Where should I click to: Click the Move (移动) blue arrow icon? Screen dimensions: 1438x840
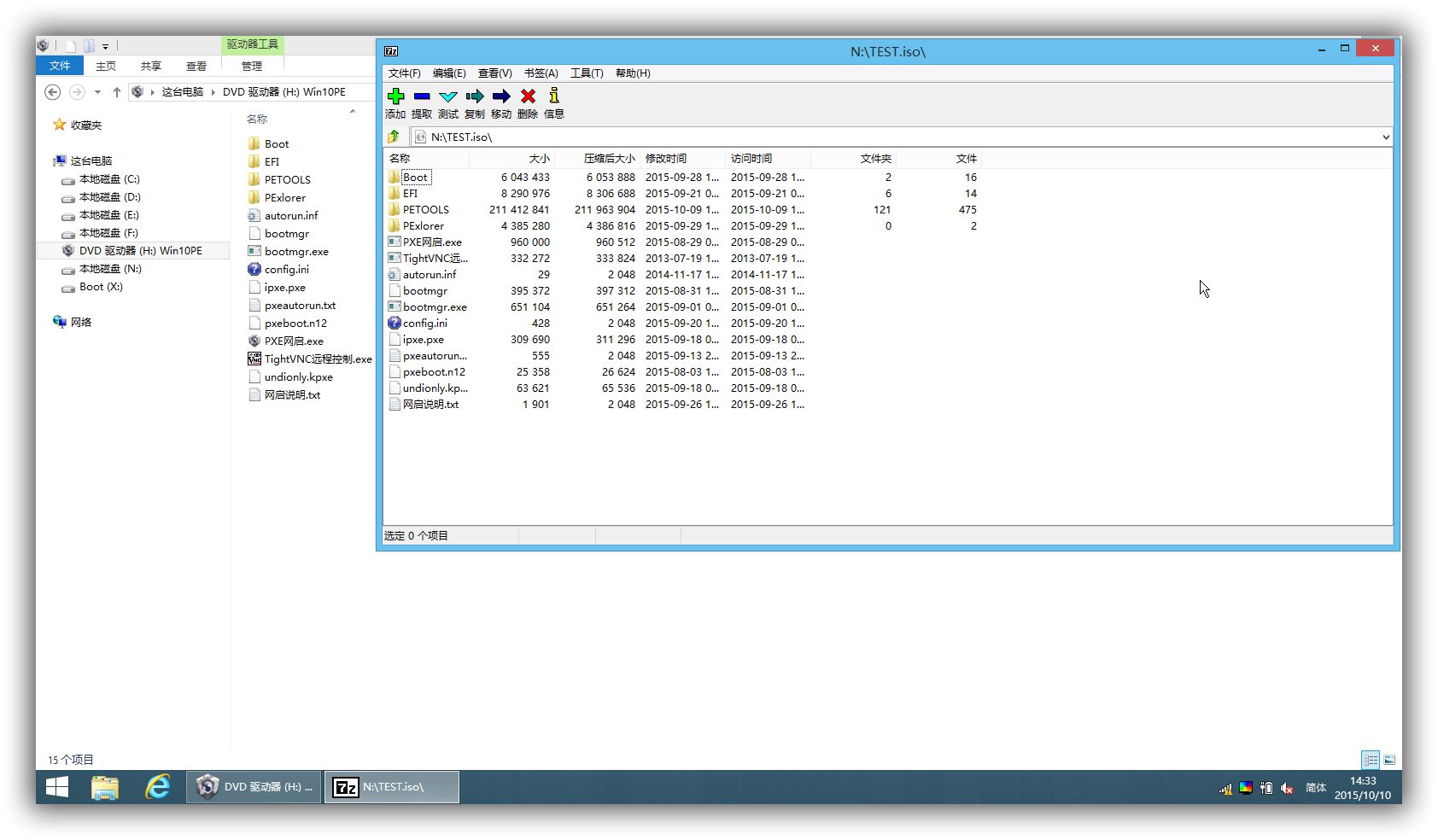click(x=501, y=96)
